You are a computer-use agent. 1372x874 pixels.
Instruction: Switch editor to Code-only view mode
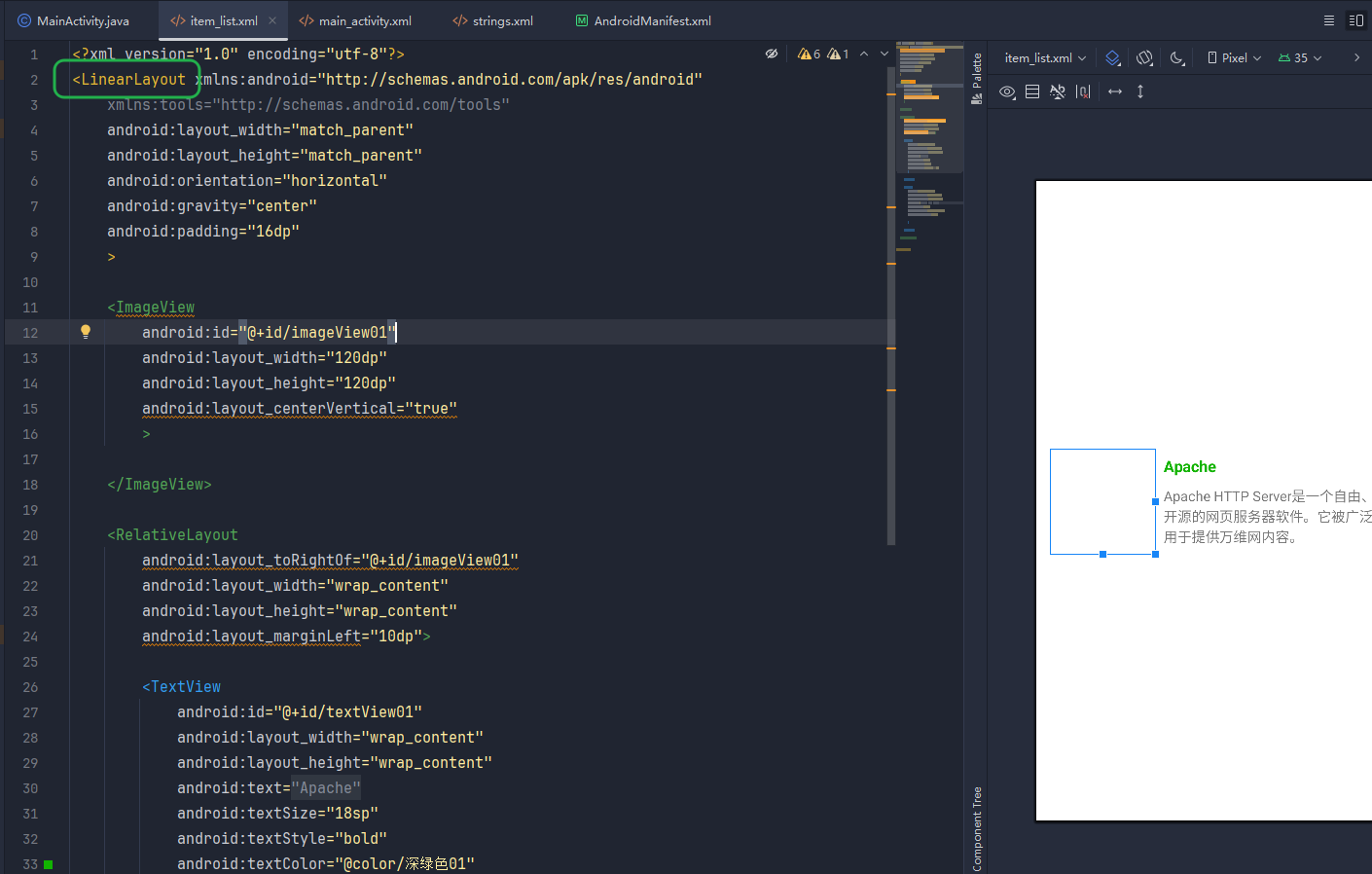(x=1329, y=20)
